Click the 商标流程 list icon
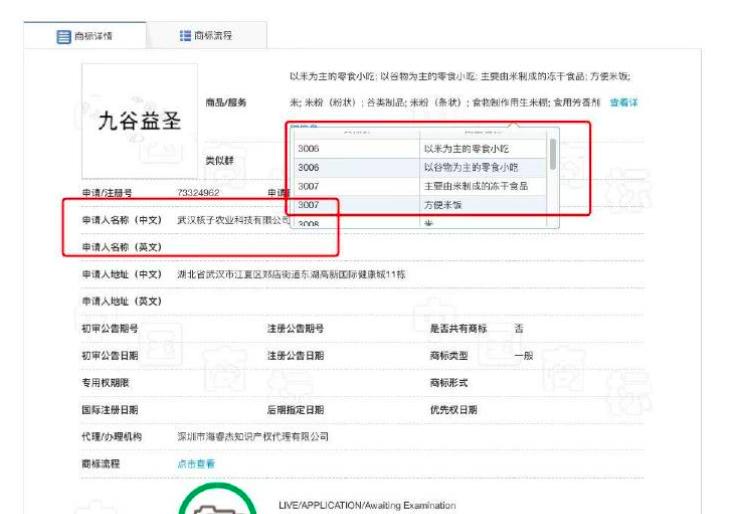The height and width of the screenshot is (514, 737). coord(184,37)
